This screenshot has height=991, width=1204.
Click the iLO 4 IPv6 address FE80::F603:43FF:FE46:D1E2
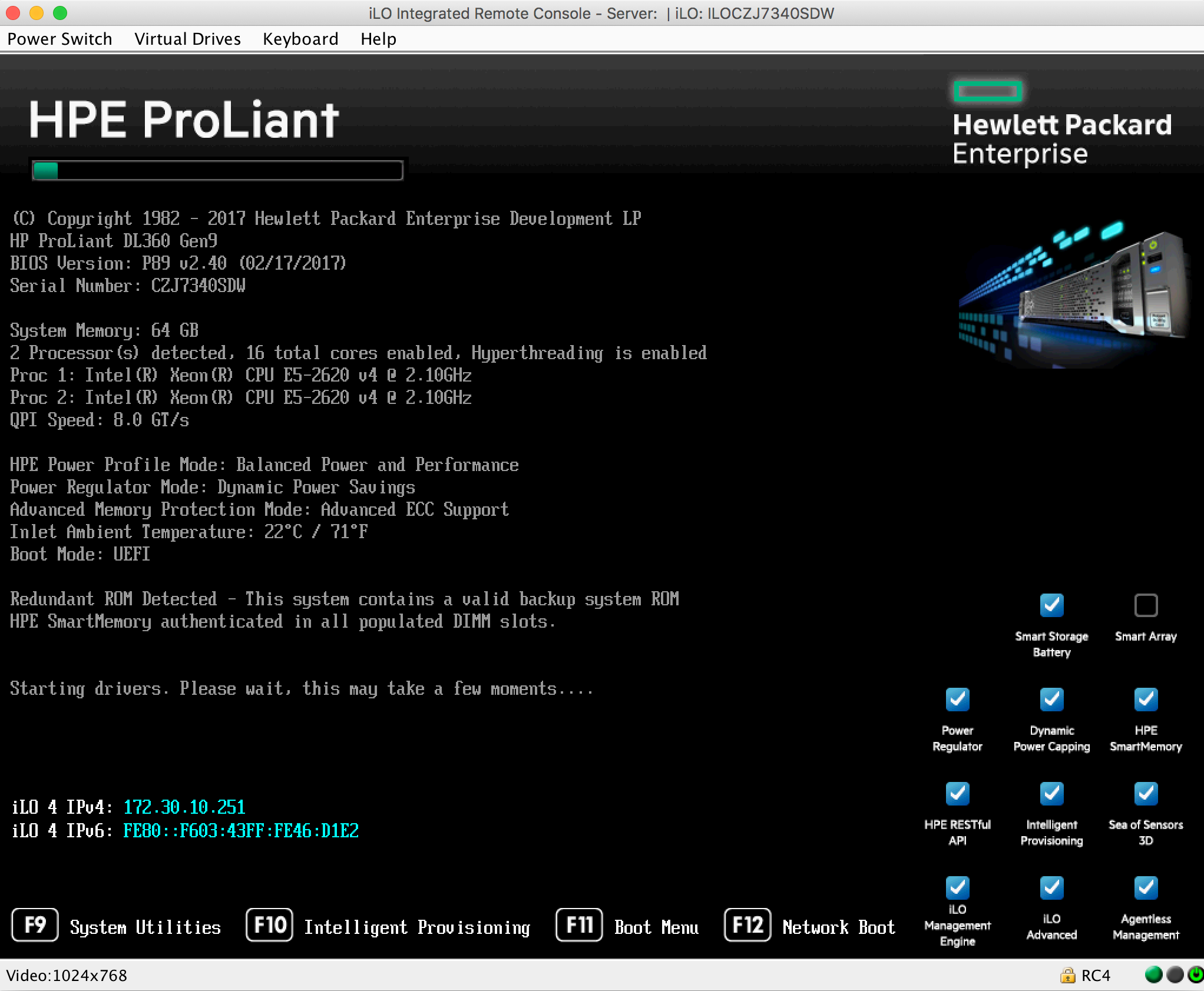tap(241, 831)
